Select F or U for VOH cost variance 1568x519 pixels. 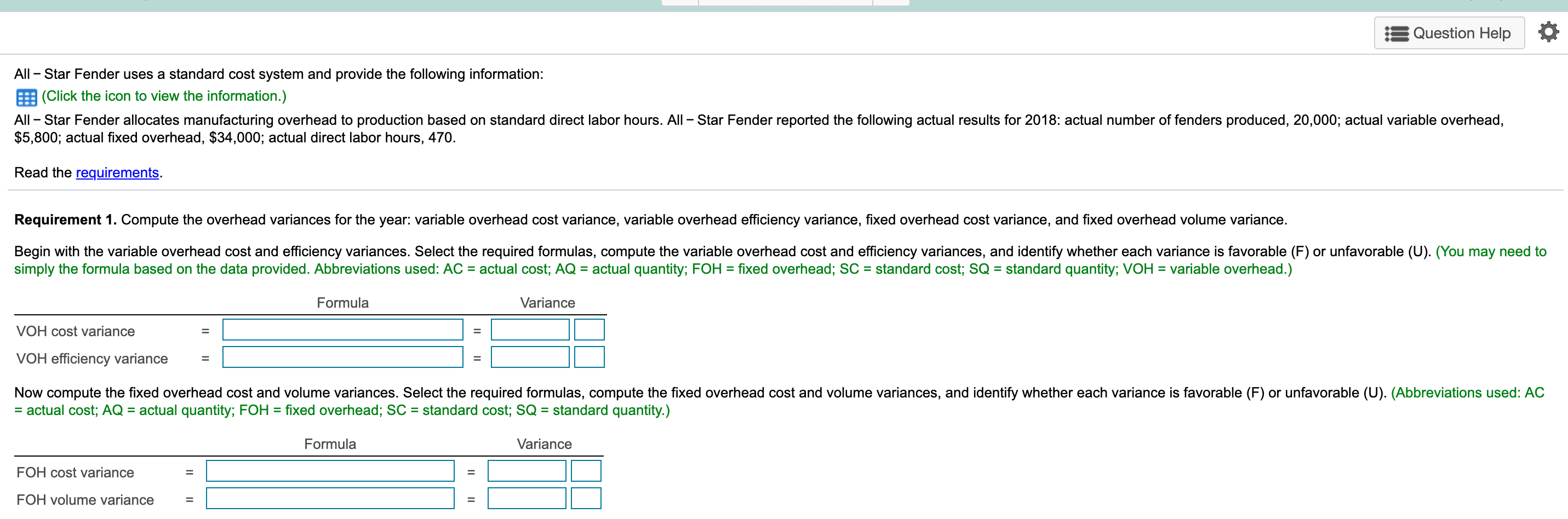(588, 329)
